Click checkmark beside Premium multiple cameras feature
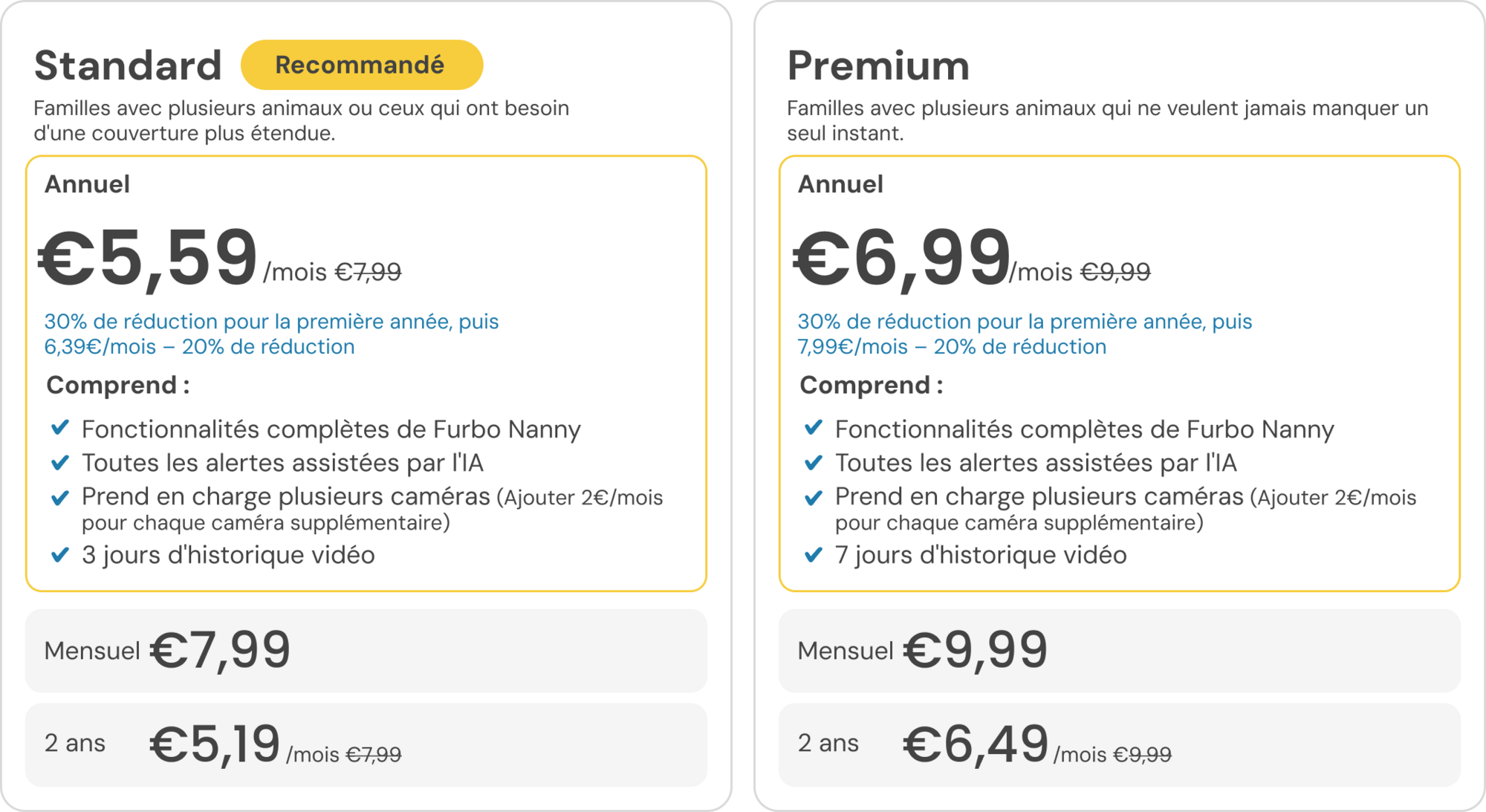Screen dimensions: 1486x812 point(814,497)
